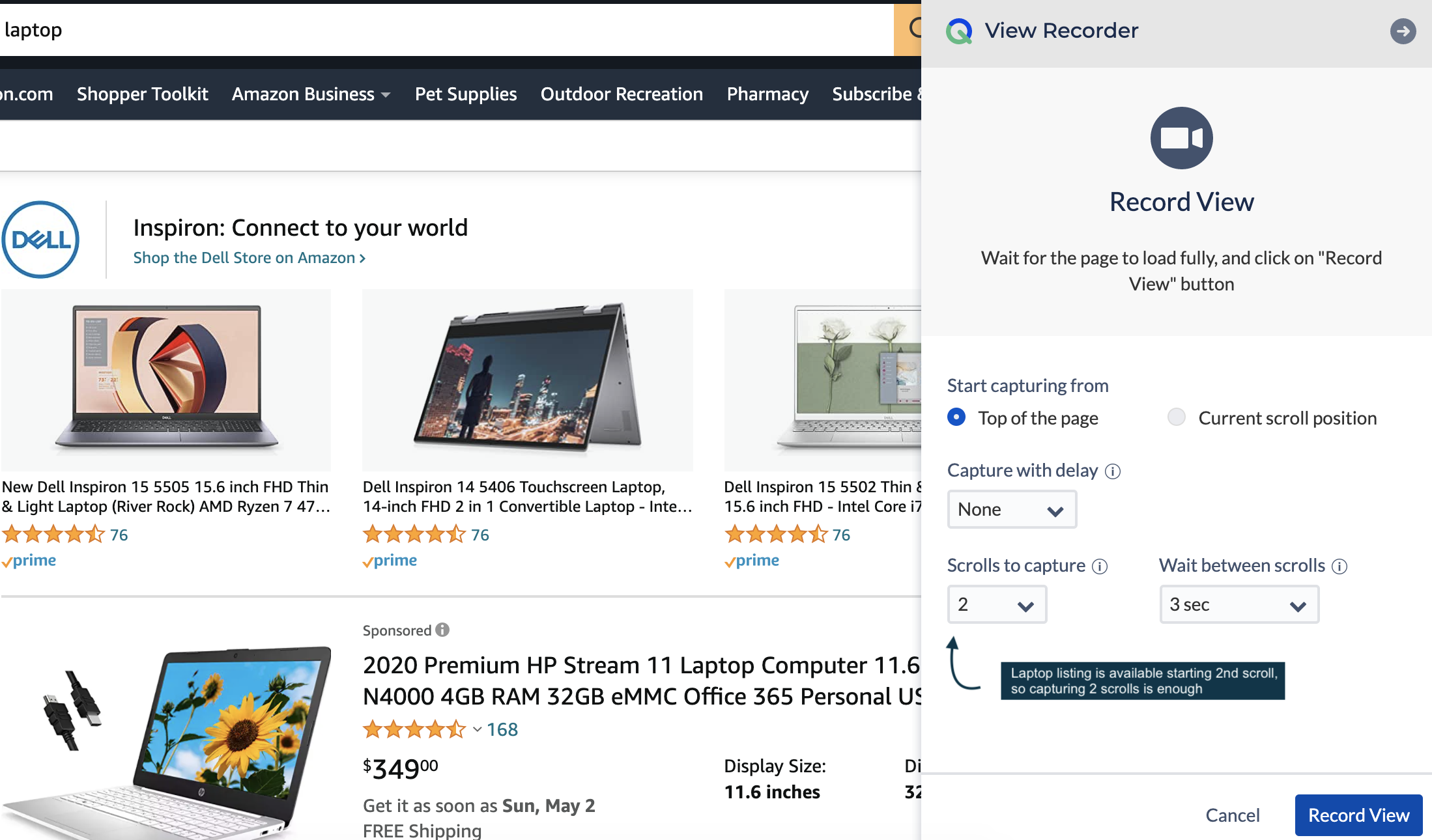Choose Current scroll position capture start

(1176, 417)
